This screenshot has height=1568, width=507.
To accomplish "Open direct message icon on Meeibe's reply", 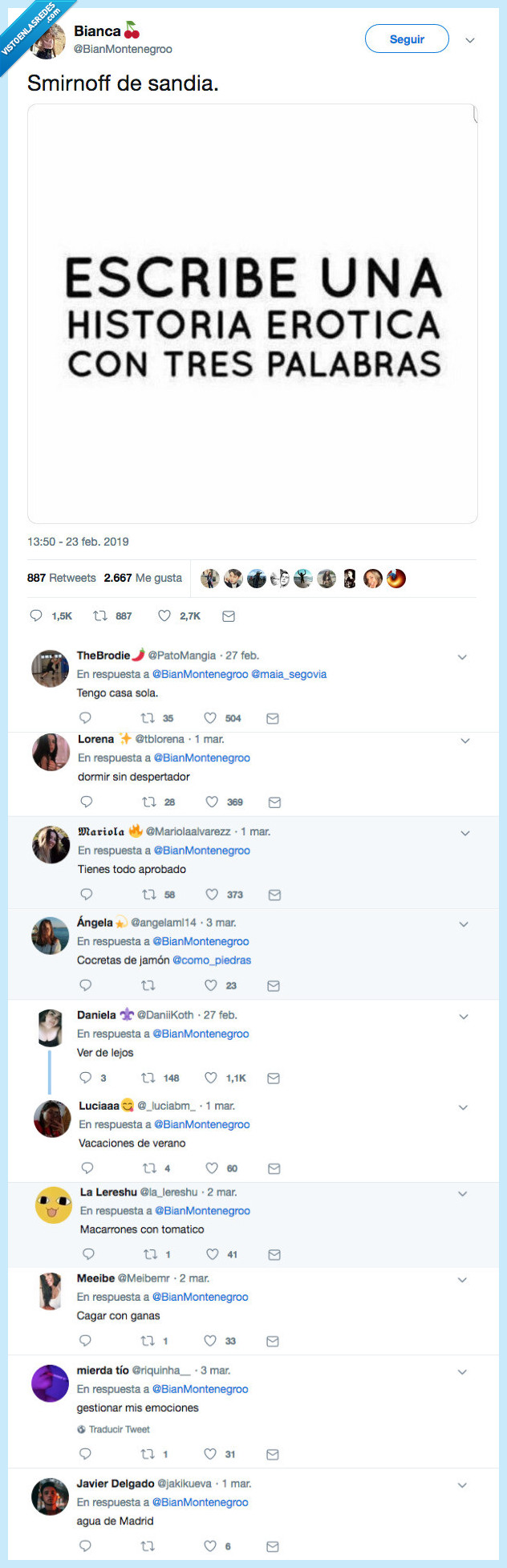I will (272, 1340).
